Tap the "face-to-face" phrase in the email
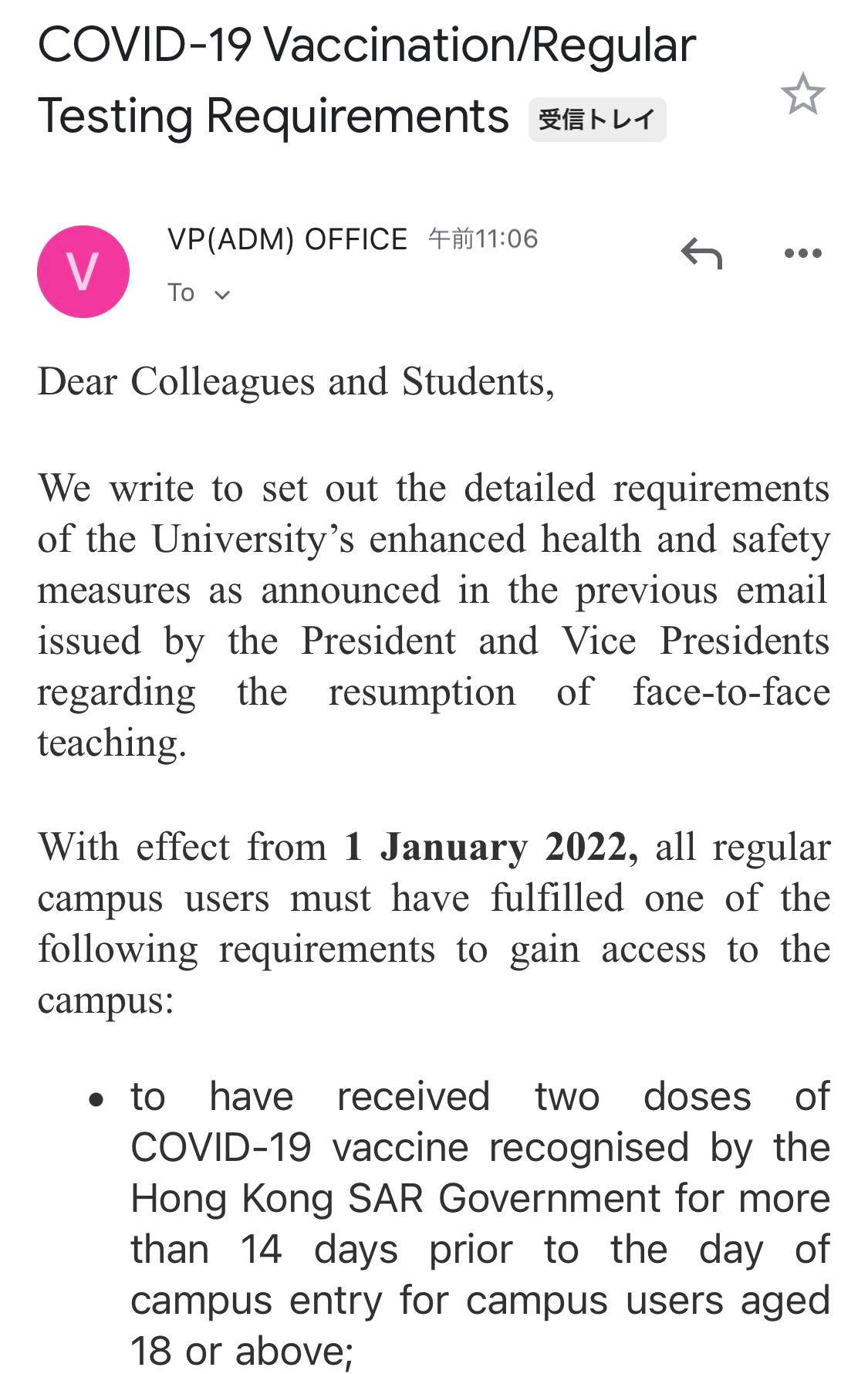This screenshot has height=1374, width=868. [x=731, y=692]
